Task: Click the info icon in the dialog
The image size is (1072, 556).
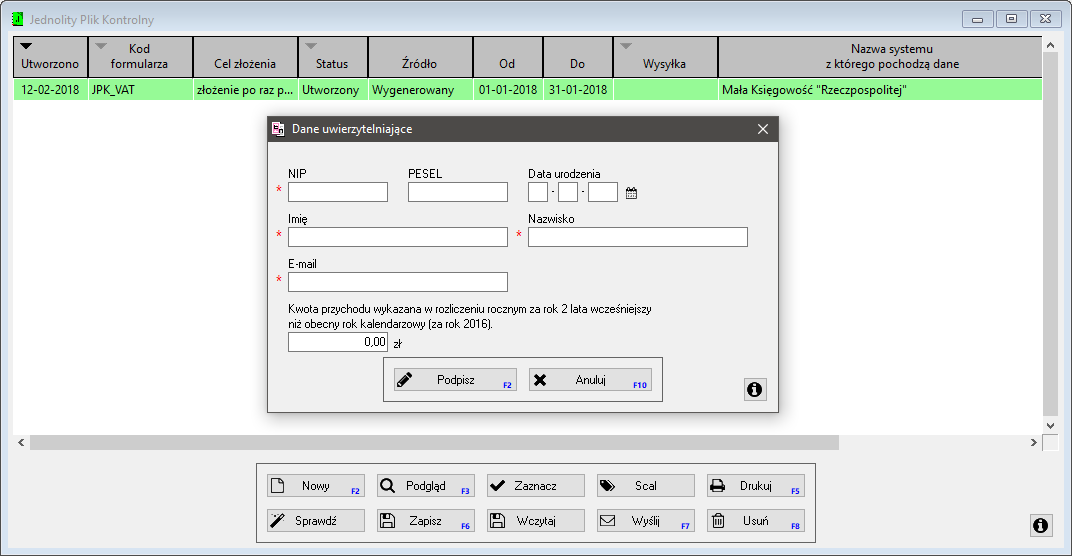Action: (755, 390)
